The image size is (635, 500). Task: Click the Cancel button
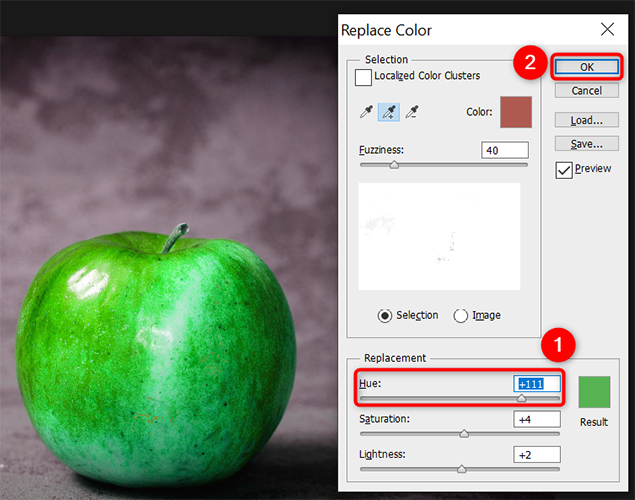point(587,90)
